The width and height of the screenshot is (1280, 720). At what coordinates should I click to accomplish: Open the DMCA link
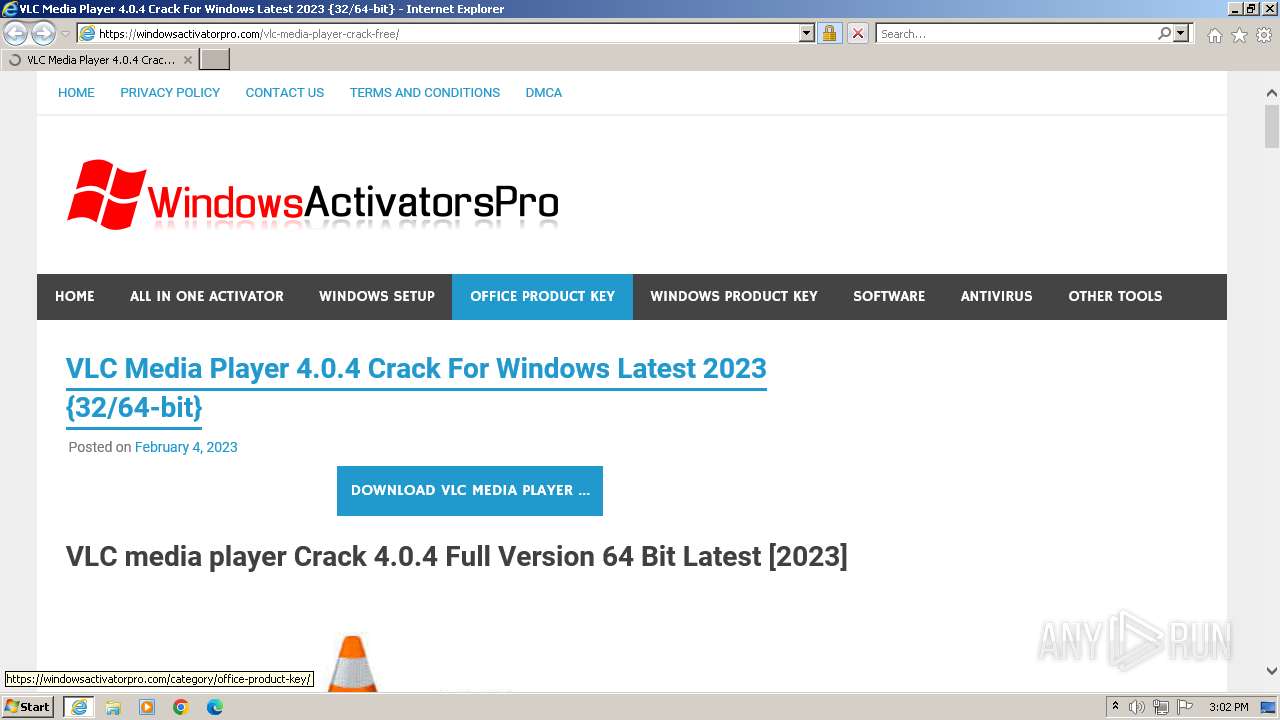click(x=544, y=92)
